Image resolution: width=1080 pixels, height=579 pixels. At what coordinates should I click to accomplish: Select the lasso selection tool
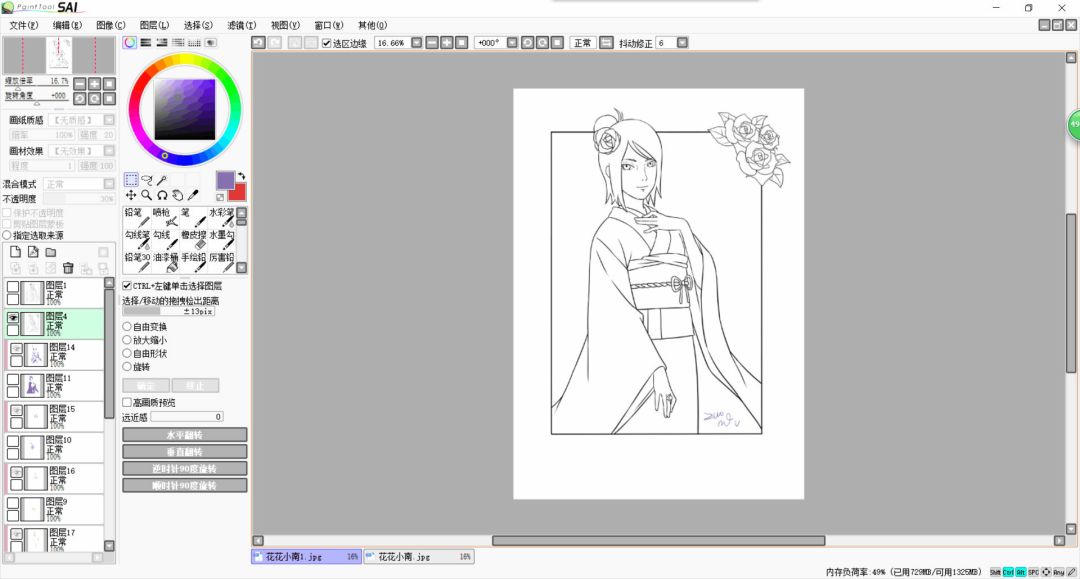coord(146,180)
